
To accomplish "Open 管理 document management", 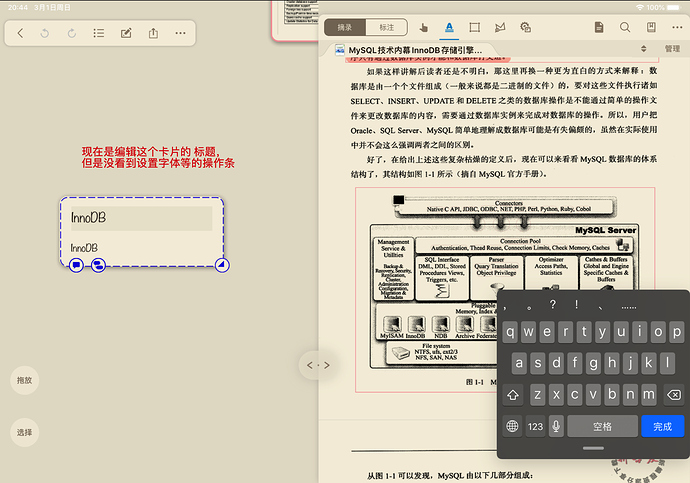I will (x=672, y=49).
